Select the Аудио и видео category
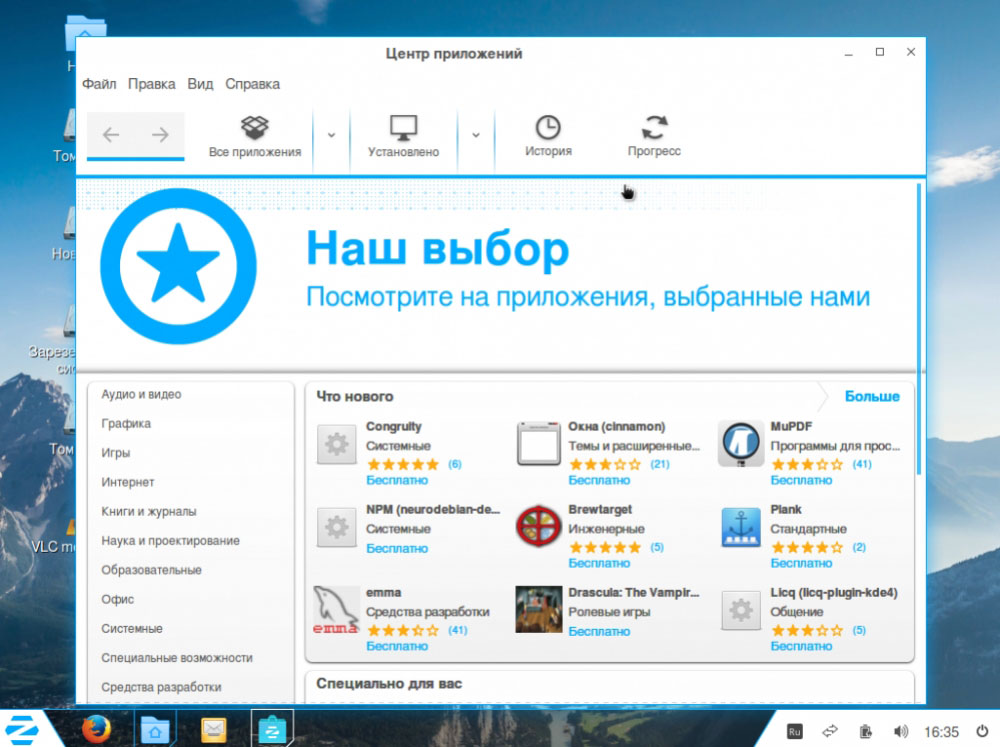This screenshot has width=1000, height=747. tap(141, 394)
